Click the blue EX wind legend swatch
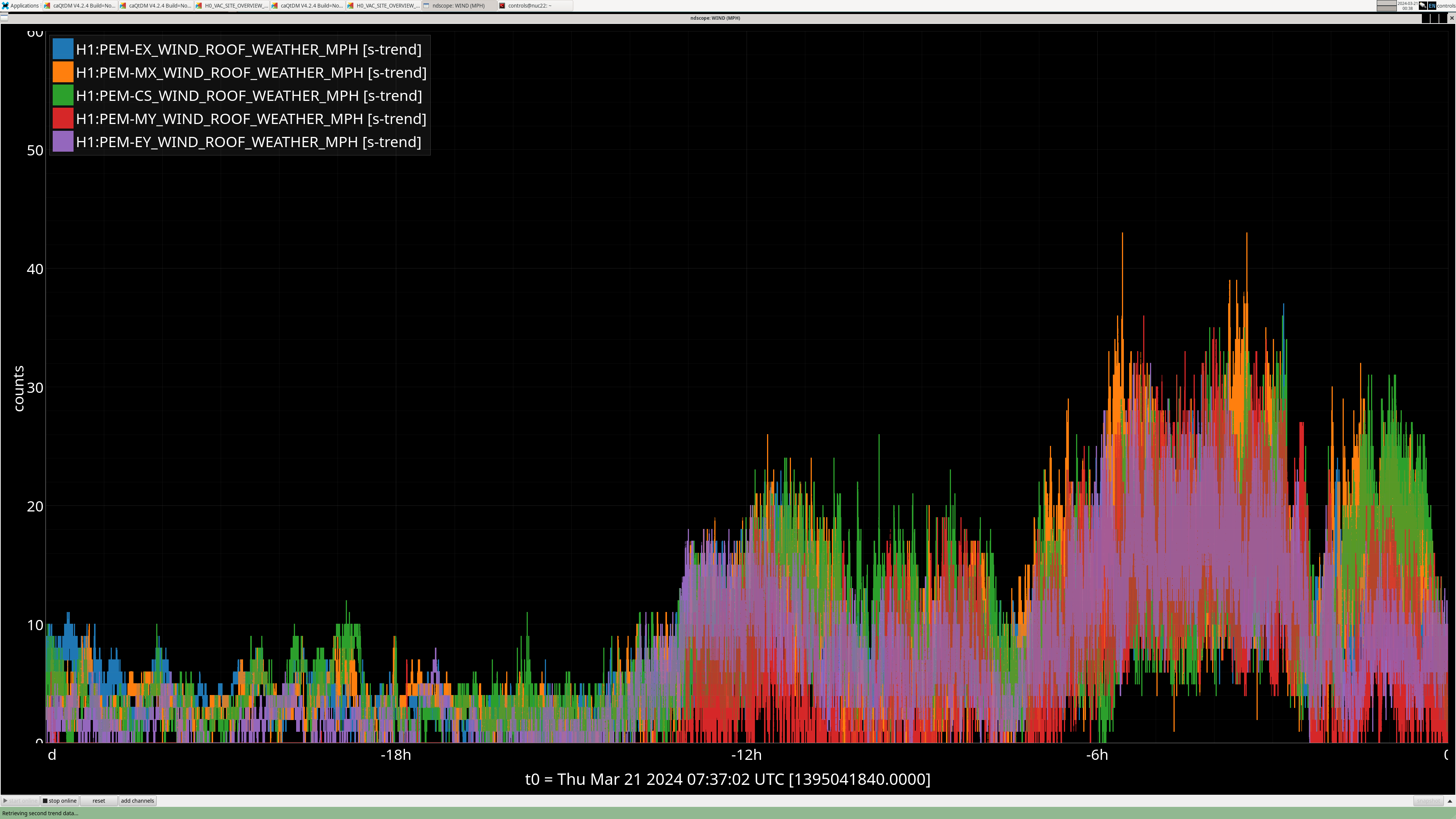This screenshot has height=819, width=1456. (63, 49)
